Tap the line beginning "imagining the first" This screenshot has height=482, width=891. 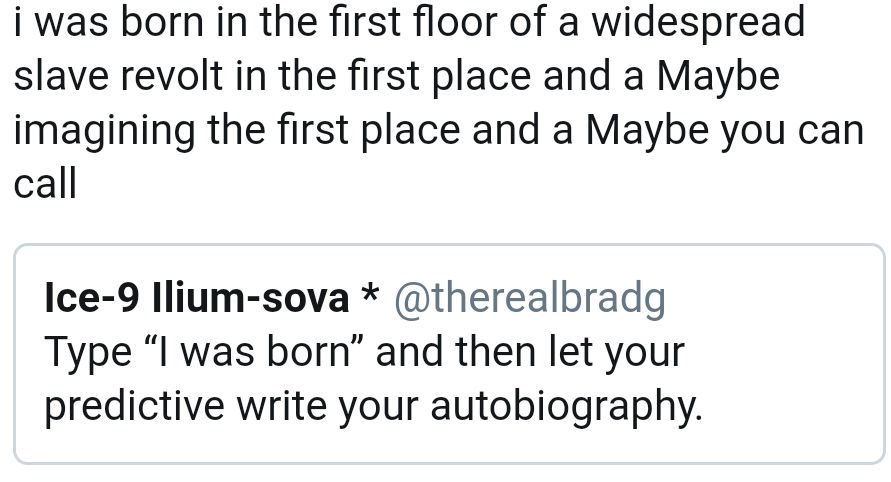pyautogui.click(x=438, y=130)
